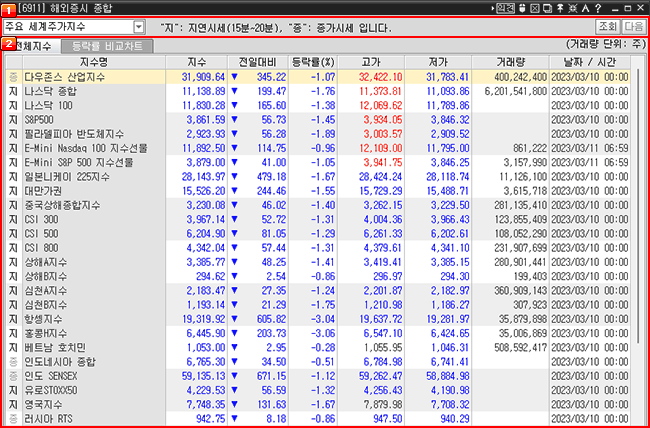Click the 일괄 button in the title bar
Image resolution: width=650 pixels, height=428 pixels.
click(505, 8)
